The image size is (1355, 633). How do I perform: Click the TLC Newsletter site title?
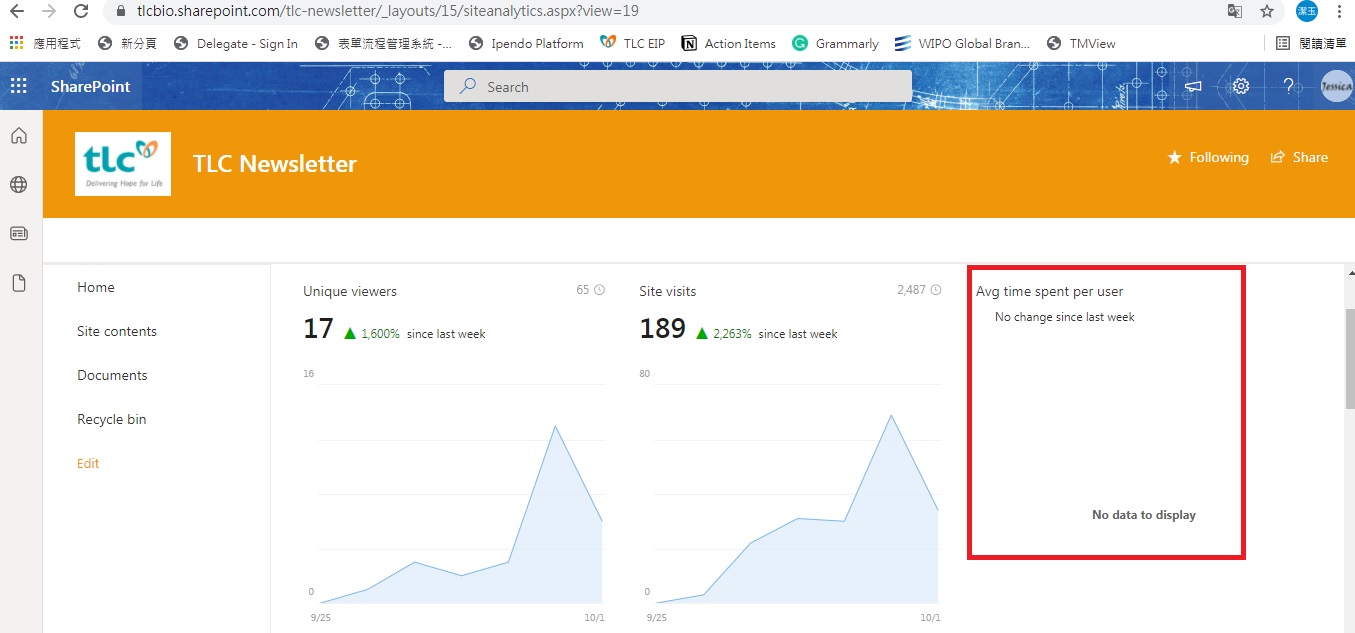275,164
